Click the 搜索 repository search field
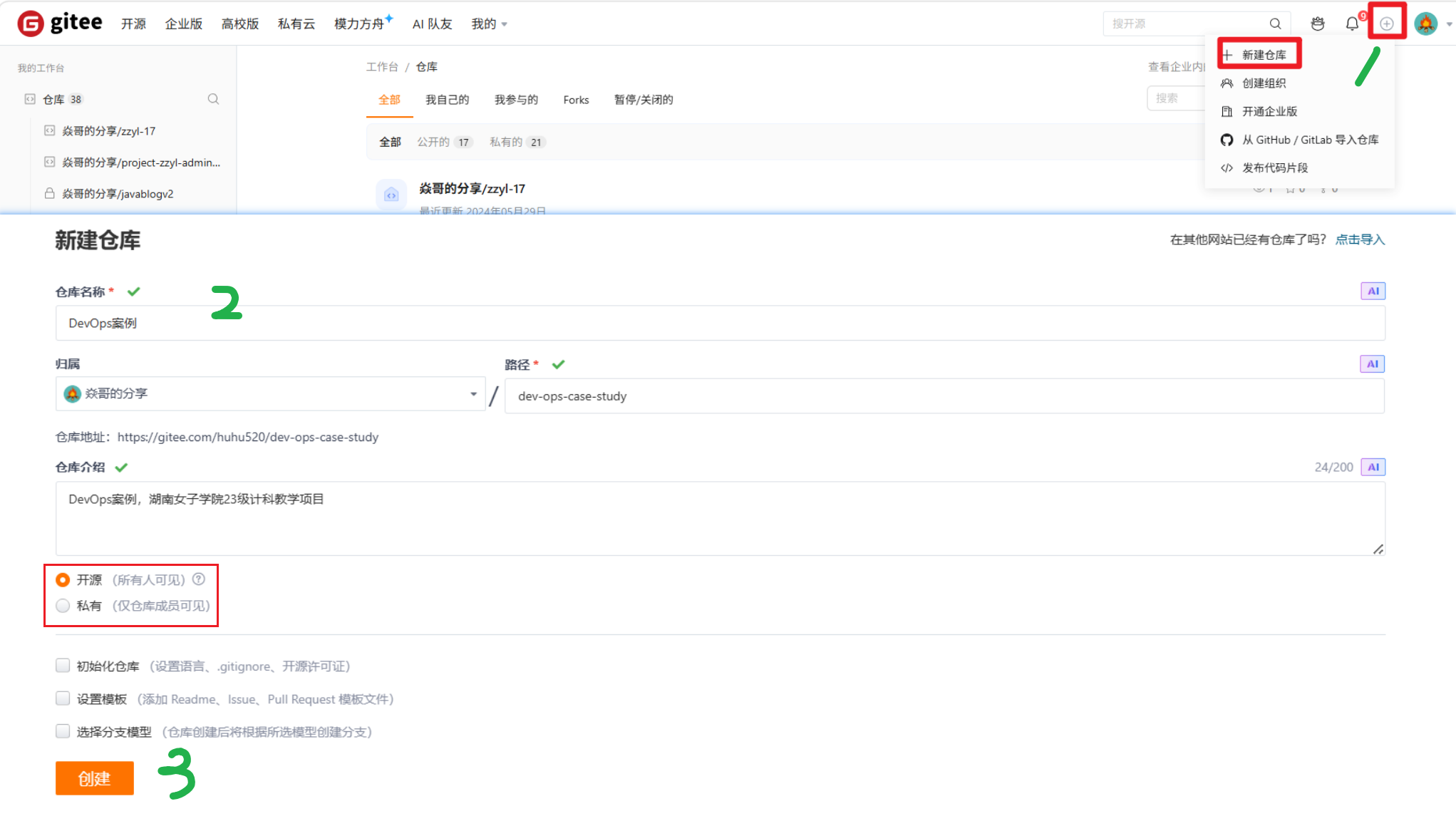Image resolution: width=1456 pixels, height=831 pixels. 1176,98
